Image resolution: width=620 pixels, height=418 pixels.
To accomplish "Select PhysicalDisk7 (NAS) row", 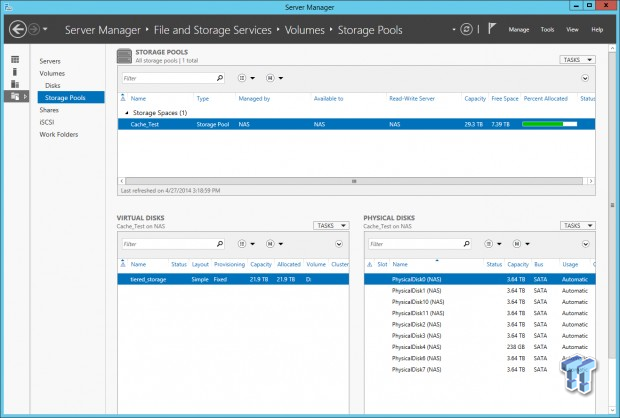I will click(x=480, y=369).
